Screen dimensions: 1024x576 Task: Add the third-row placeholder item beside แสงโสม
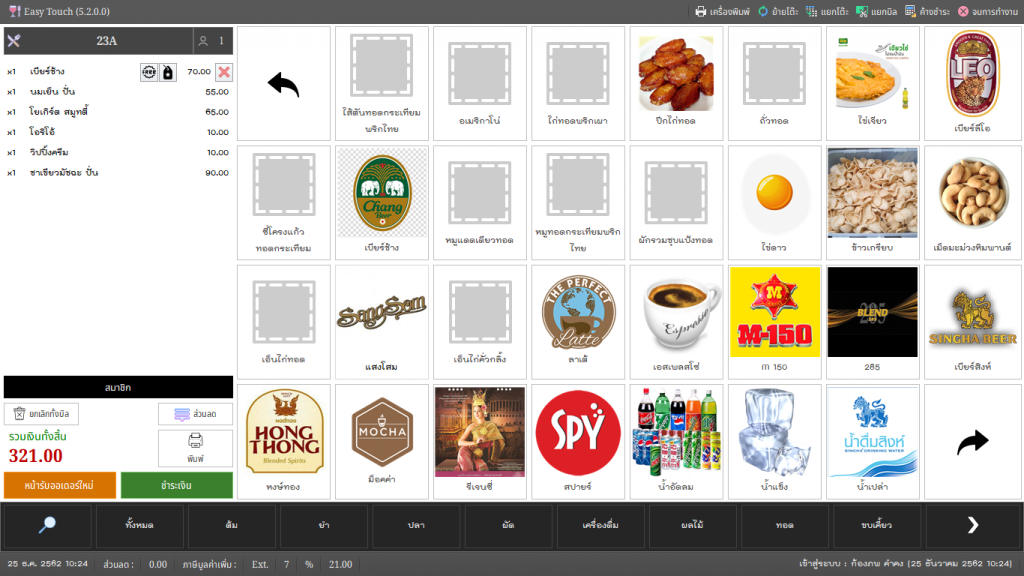[x=480, y=322]
